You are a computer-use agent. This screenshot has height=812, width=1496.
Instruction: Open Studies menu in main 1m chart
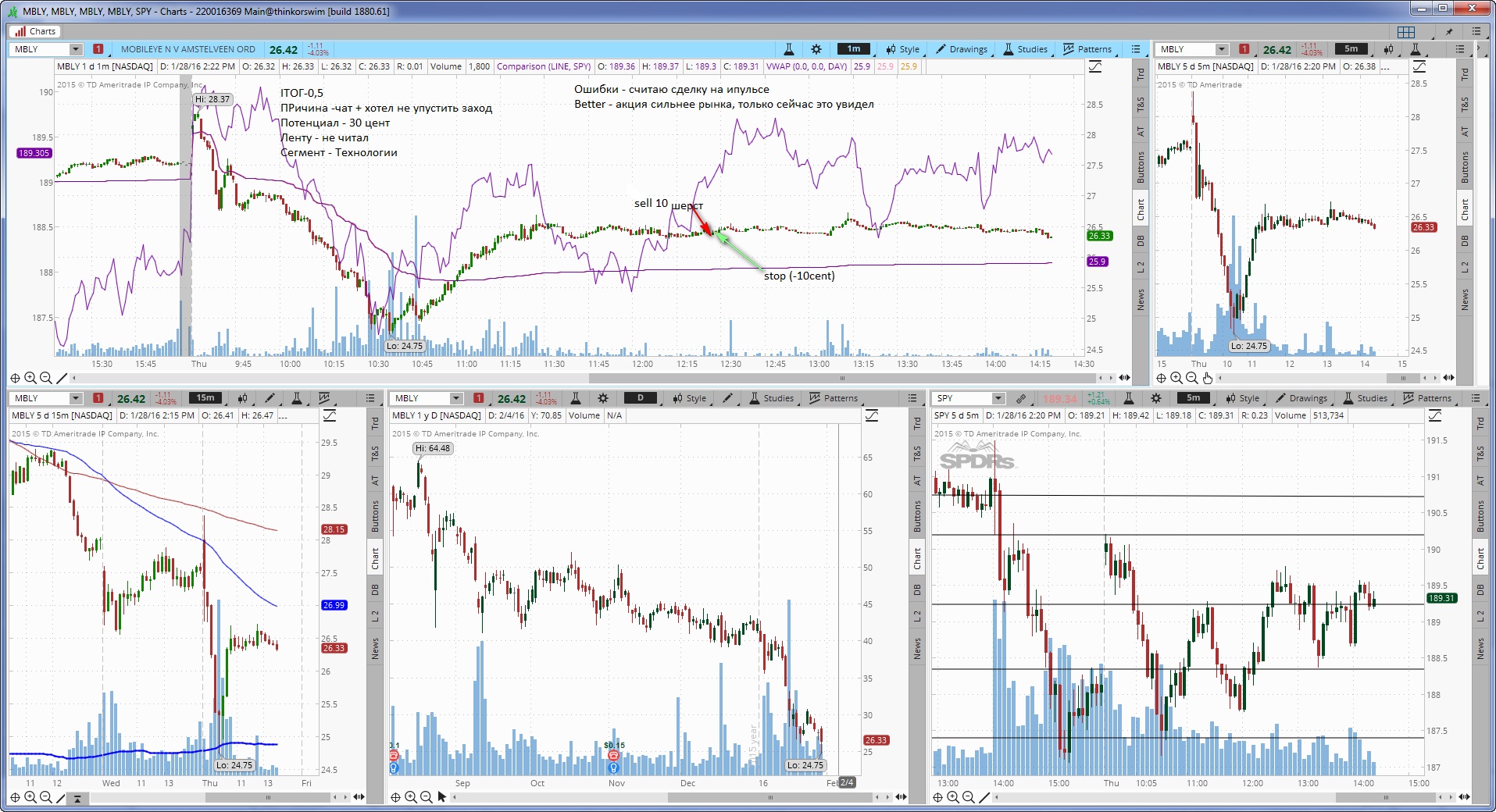(1026, 49)
